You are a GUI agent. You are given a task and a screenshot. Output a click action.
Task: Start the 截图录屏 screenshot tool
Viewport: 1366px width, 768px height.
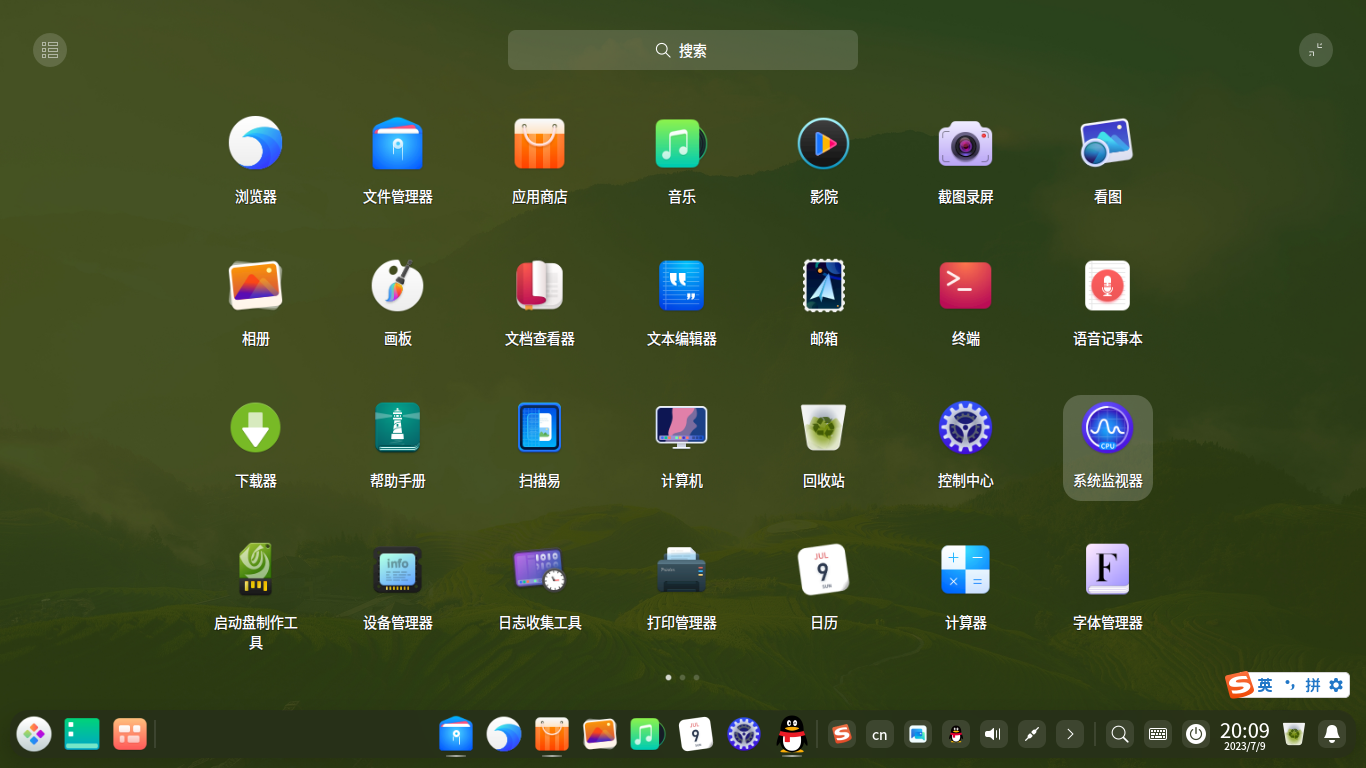click(x=965, y=144)
